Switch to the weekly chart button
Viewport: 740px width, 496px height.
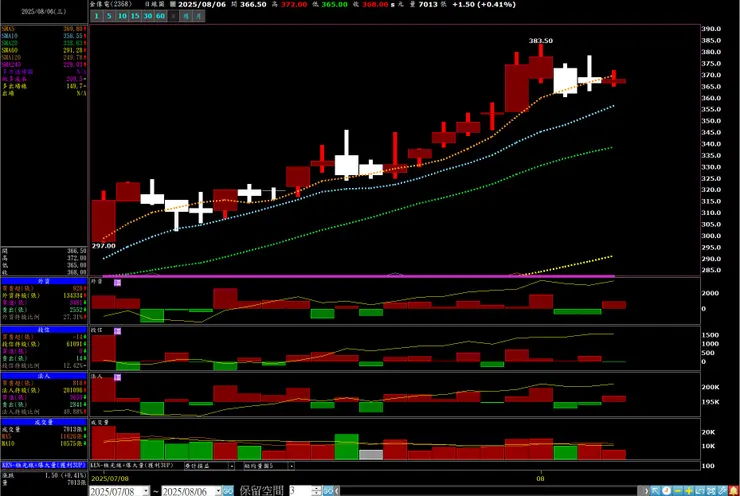coord(186,16)
